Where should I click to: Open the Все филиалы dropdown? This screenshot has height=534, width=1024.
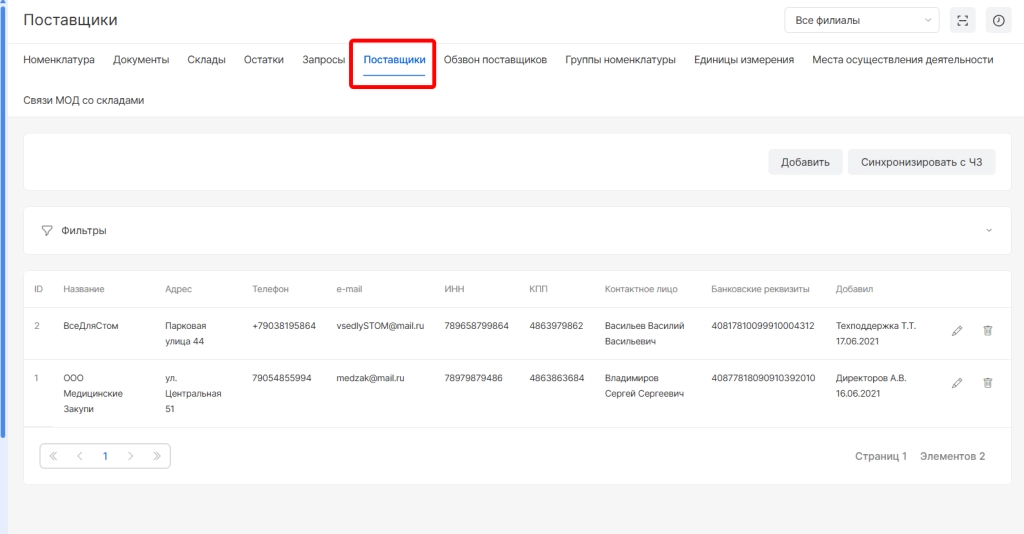[861, 20]
